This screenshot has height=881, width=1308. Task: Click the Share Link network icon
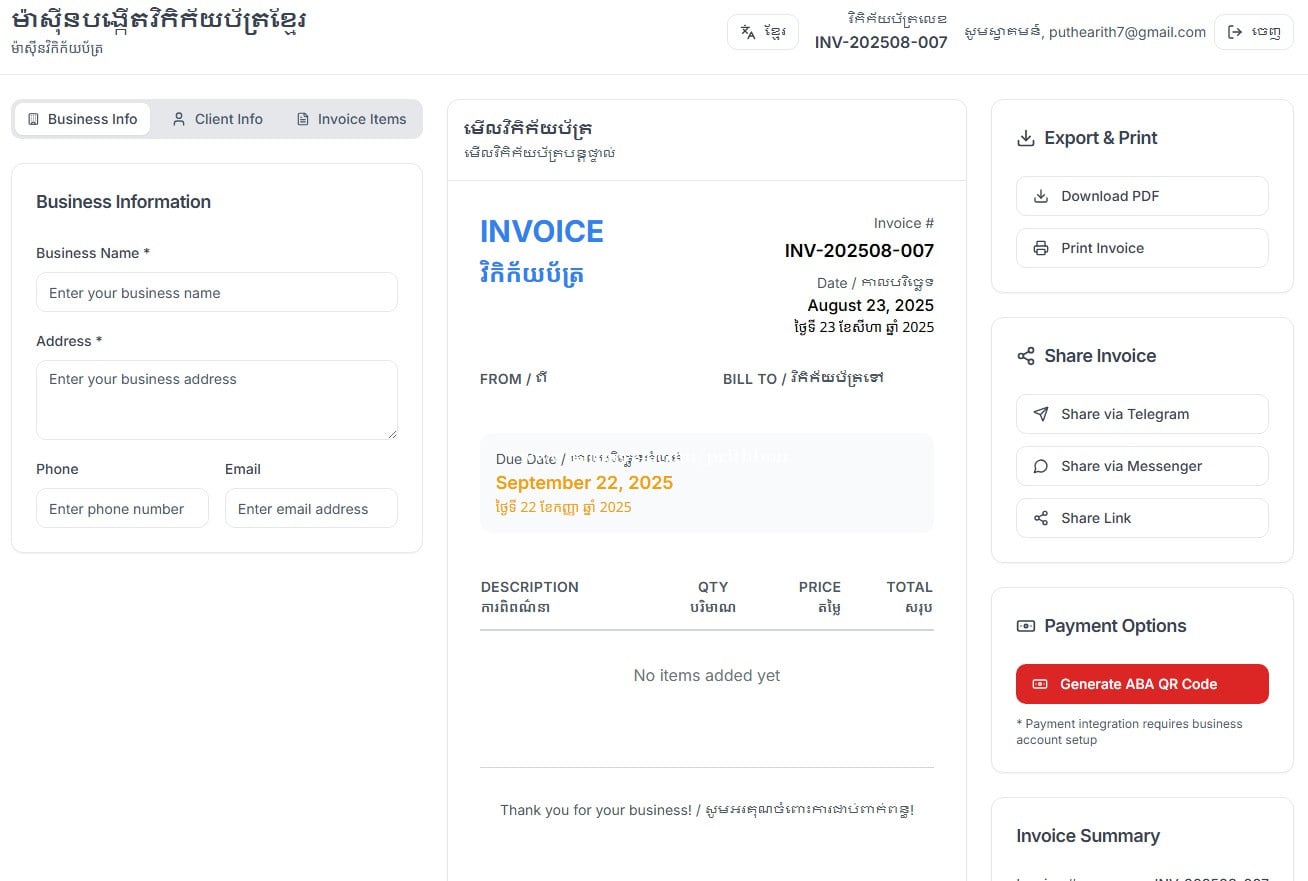(x=1041, y=518)
